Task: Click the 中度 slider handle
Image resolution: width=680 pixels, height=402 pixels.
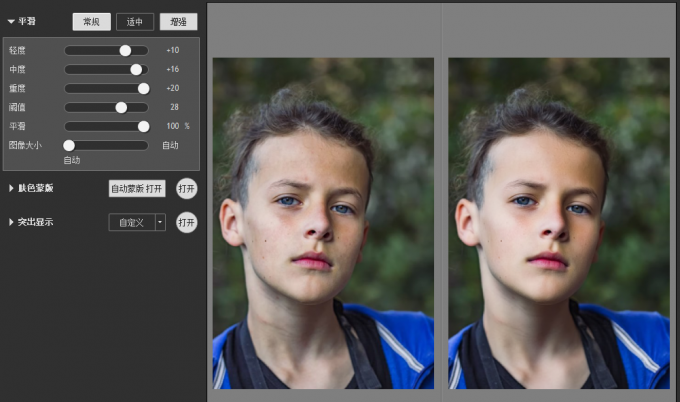Action: [x=136, y=69]
